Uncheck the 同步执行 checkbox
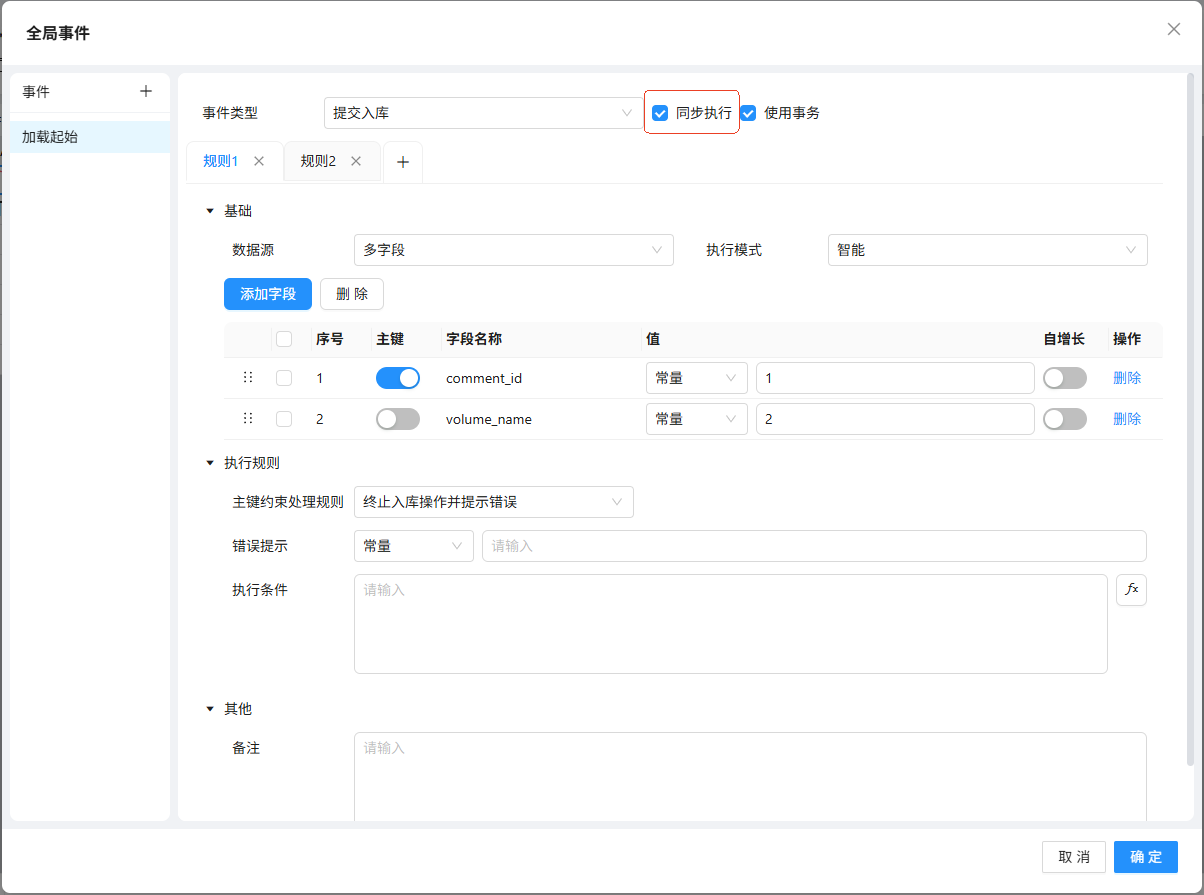Screen dimensions: 1204x895 [660, 113]
